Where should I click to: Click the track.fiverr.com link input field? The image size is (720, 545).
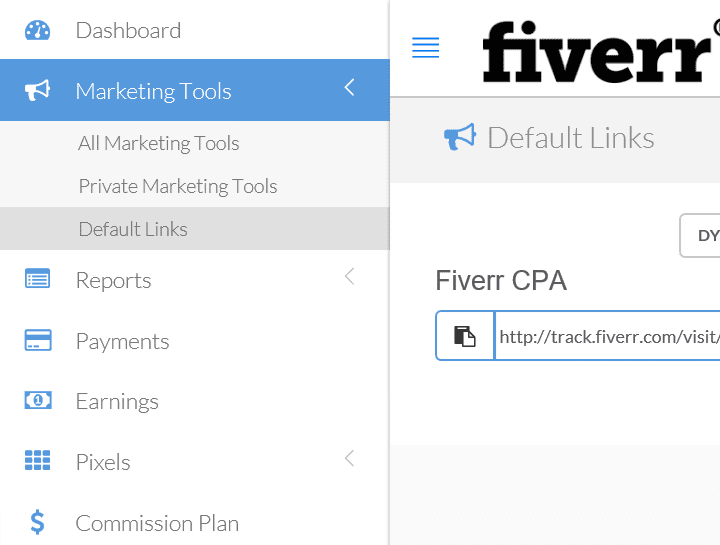(x=607, y=336)
